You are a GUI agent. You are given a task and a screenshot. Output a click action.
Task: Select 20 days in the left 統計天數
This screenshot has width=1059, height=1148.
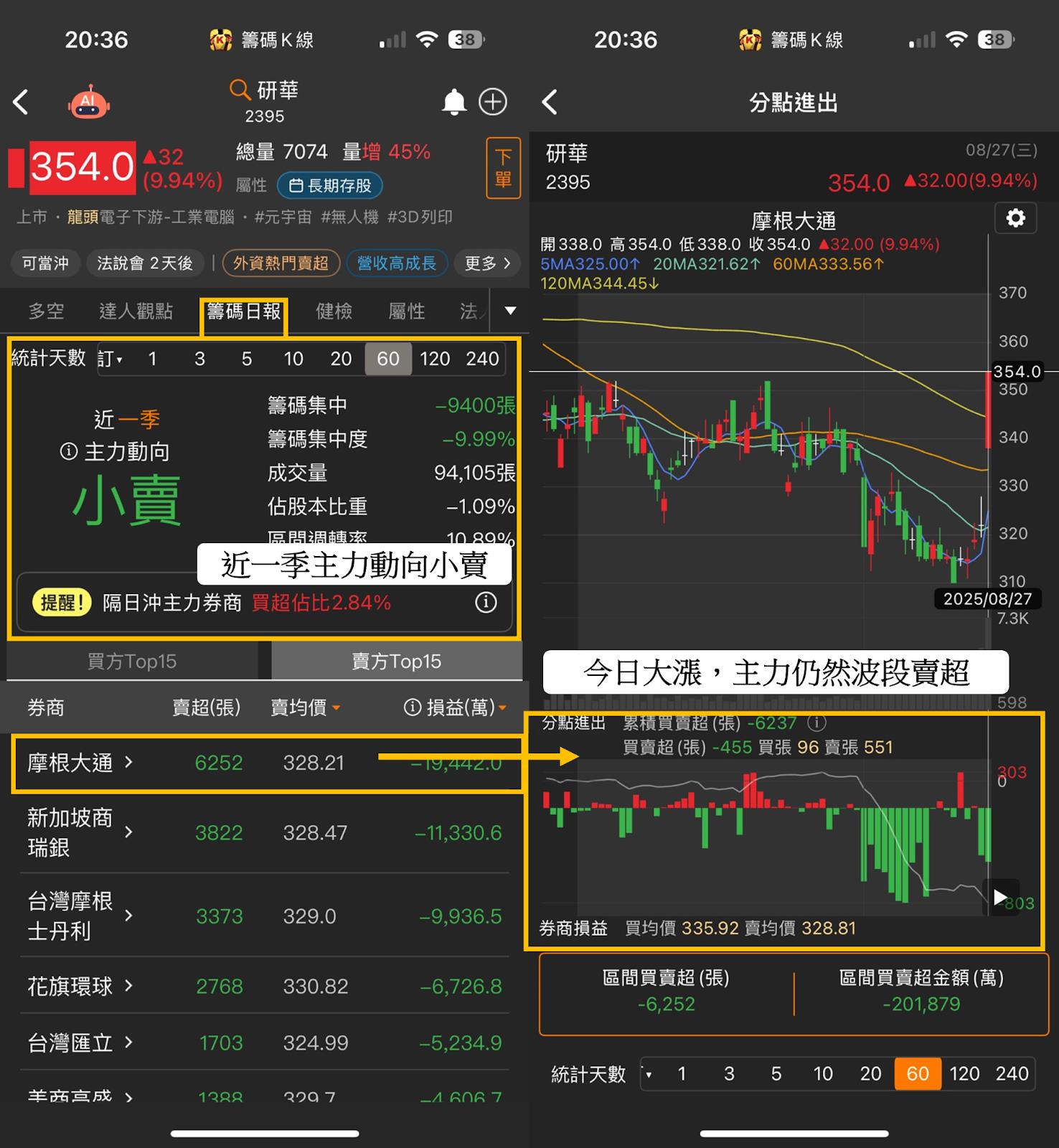[341, 359]
